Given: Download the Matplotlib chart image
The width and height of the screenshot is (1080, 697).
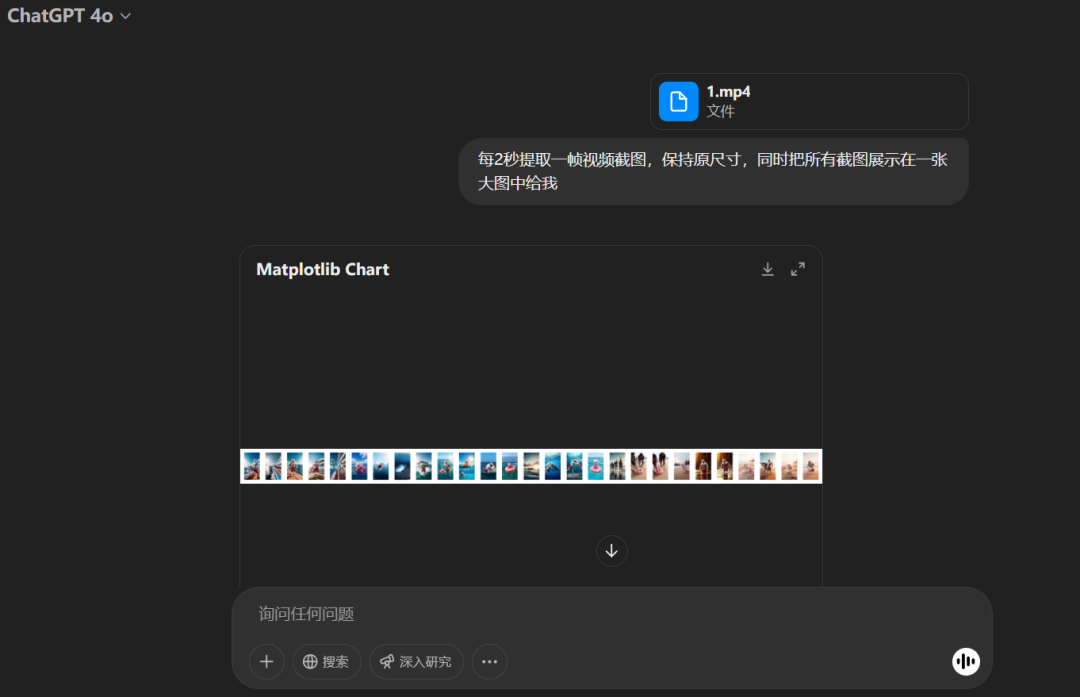Looking at the screenshot, I should coord(767,269).
